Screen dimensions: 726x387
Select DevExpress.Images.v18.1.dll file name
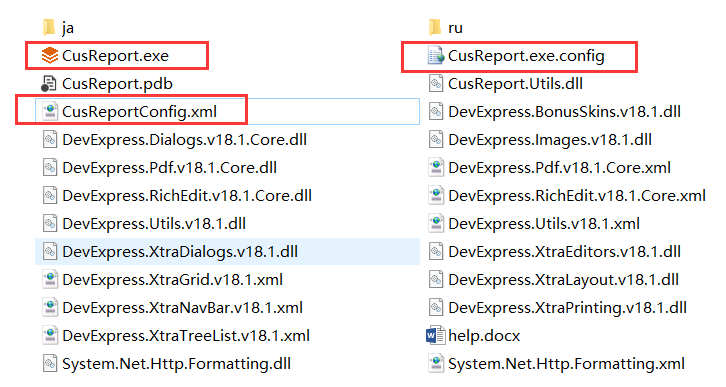(550, 140)
